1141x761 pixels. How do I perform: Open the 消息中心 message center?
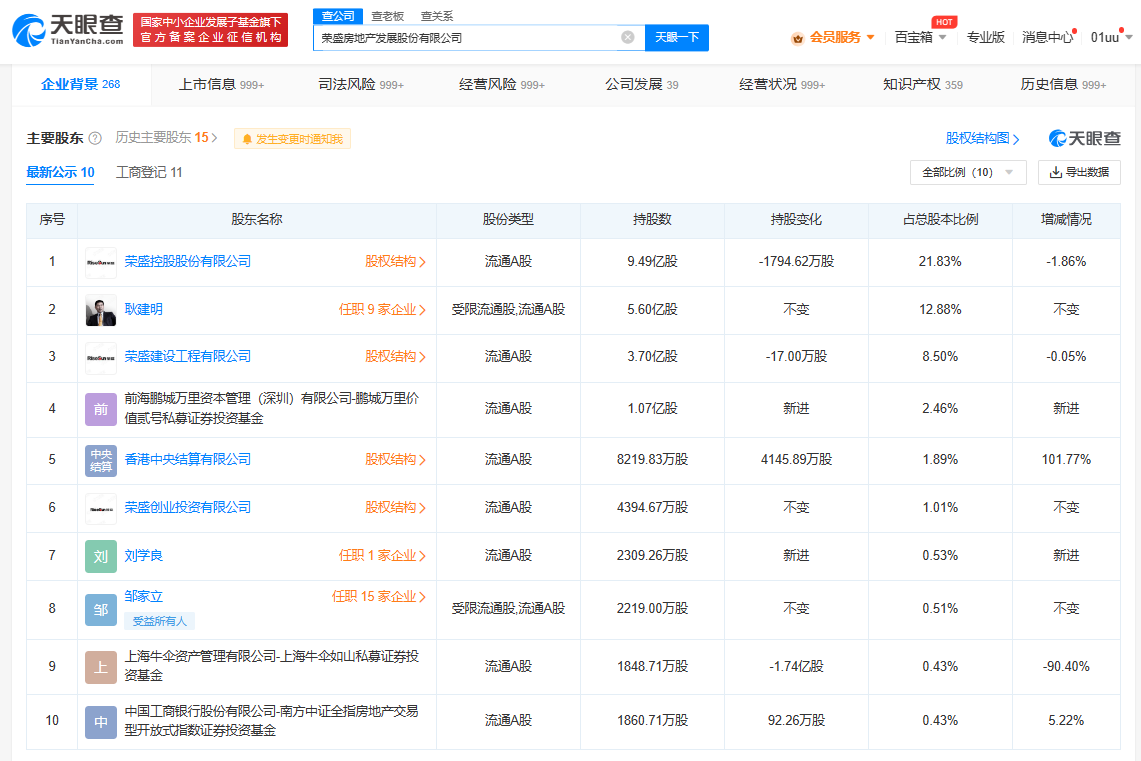tap(1047, 37)
